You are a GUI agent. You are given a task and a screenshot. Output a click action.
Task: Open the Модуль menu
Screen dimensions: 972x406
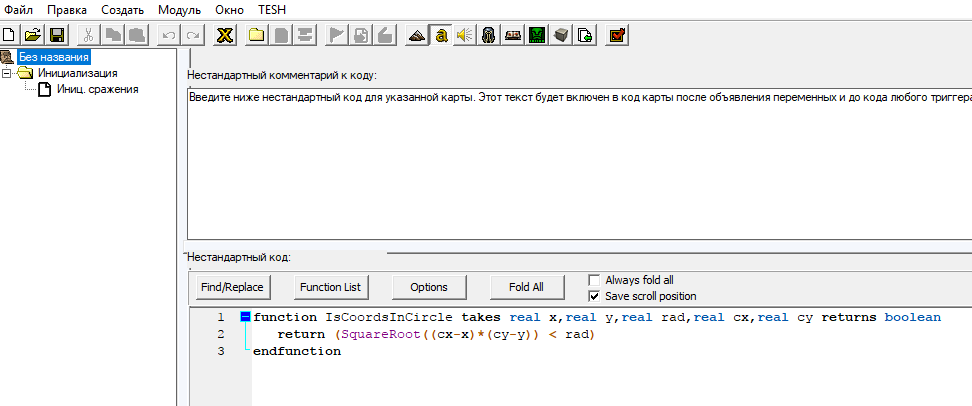point(179,10)
